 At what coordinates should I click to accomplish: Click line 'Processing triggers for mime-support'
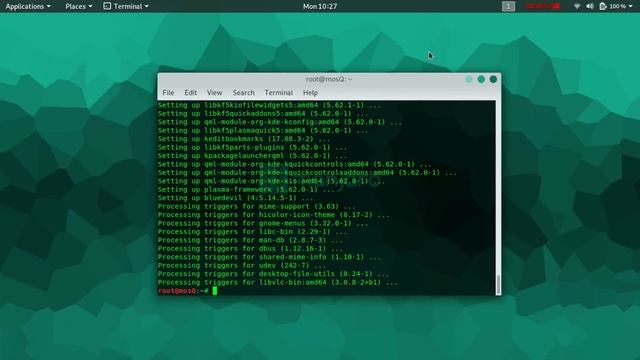click(257, 207)
